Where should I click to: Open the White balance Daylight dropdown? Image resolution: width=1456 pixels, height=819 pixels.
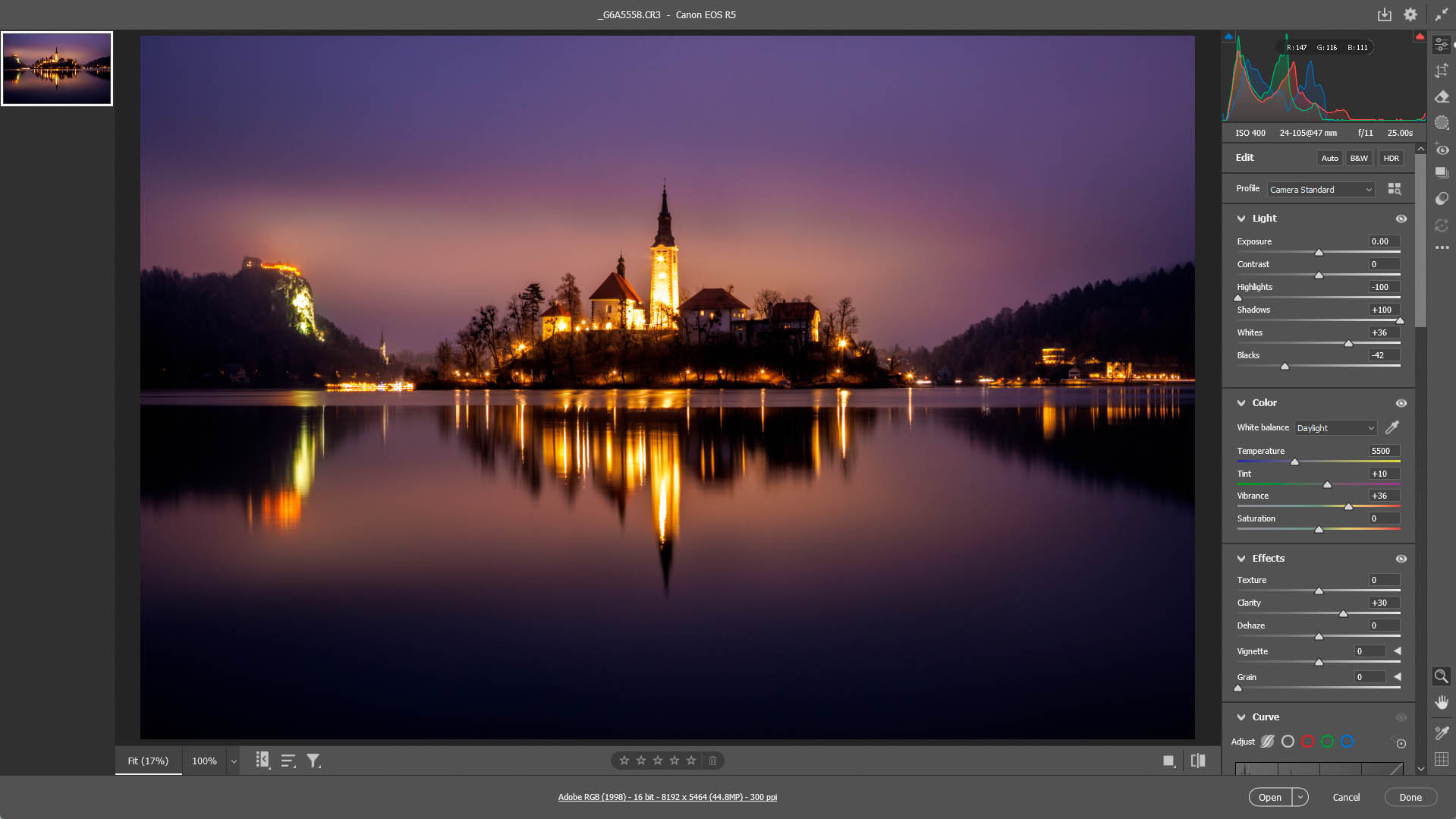point(1335,428)
